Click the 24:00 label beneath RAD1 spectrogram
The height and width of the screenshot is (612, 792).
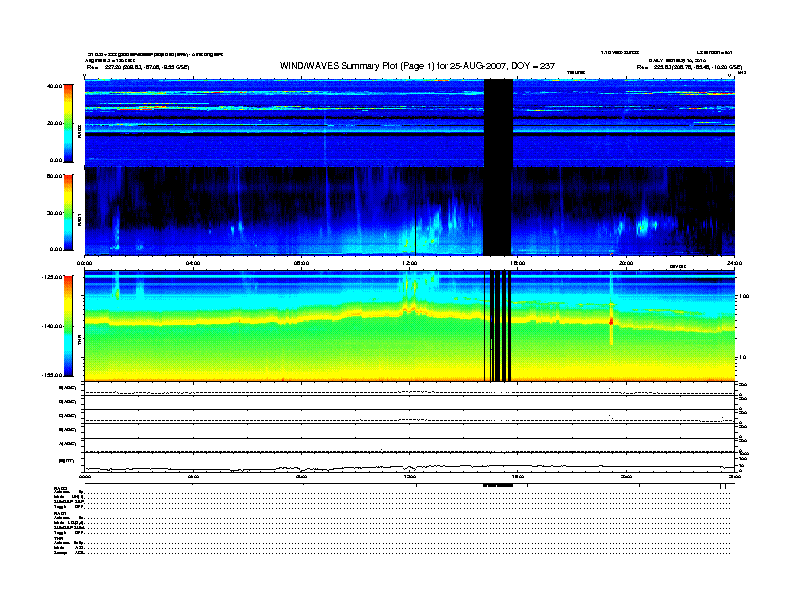[x=734, y=263]
